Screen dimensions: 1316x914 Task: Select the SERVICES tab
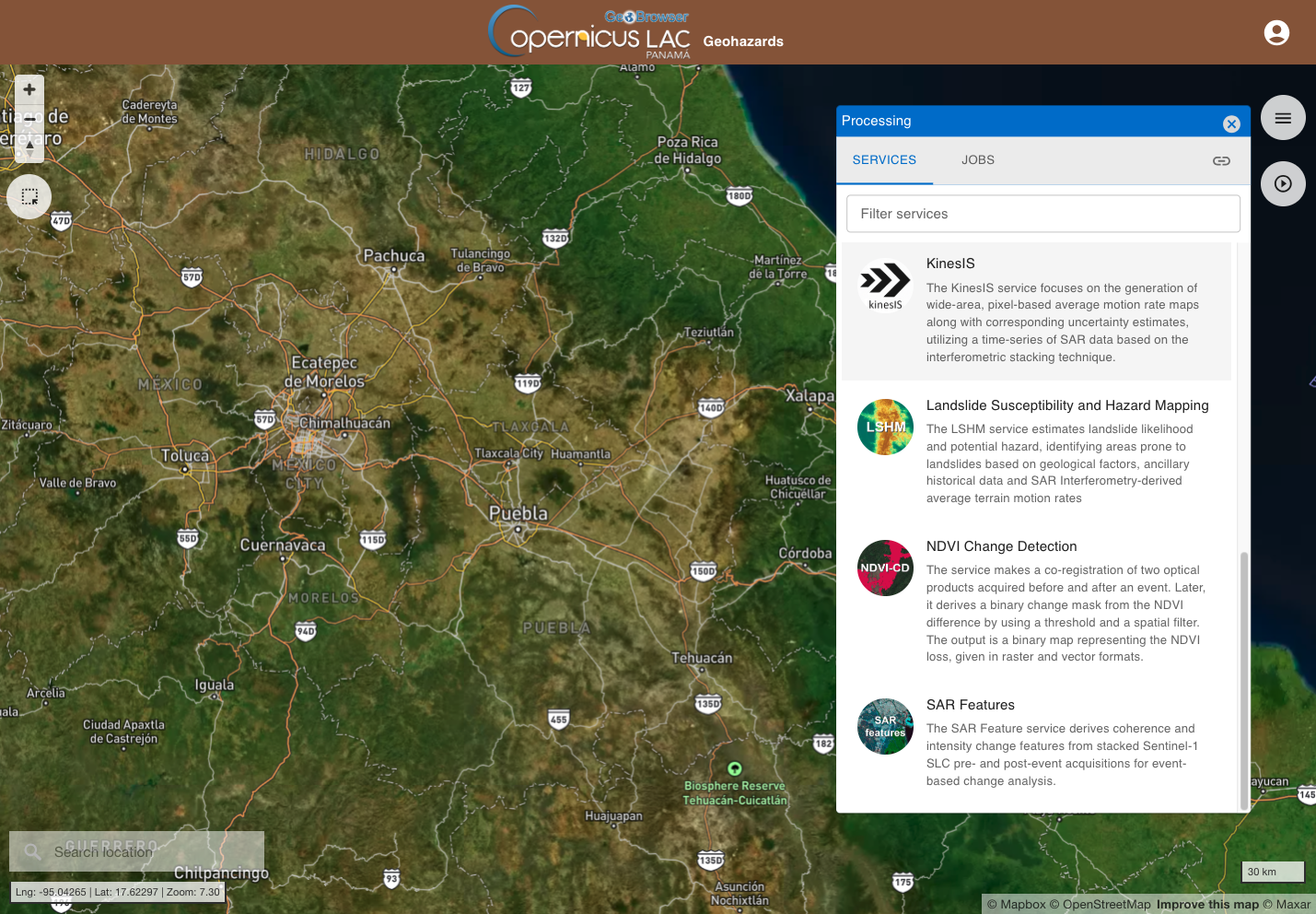884,160
